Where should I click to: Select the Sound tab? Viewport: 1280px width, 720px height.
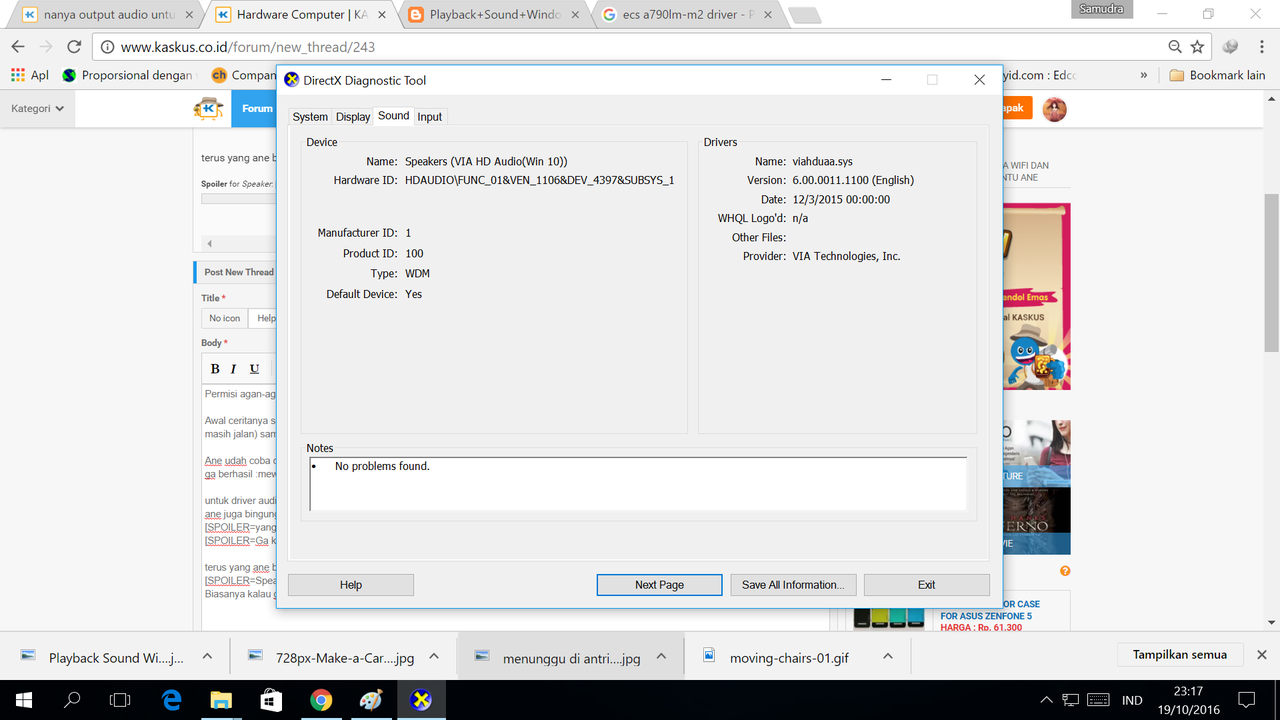click(393, 116)
